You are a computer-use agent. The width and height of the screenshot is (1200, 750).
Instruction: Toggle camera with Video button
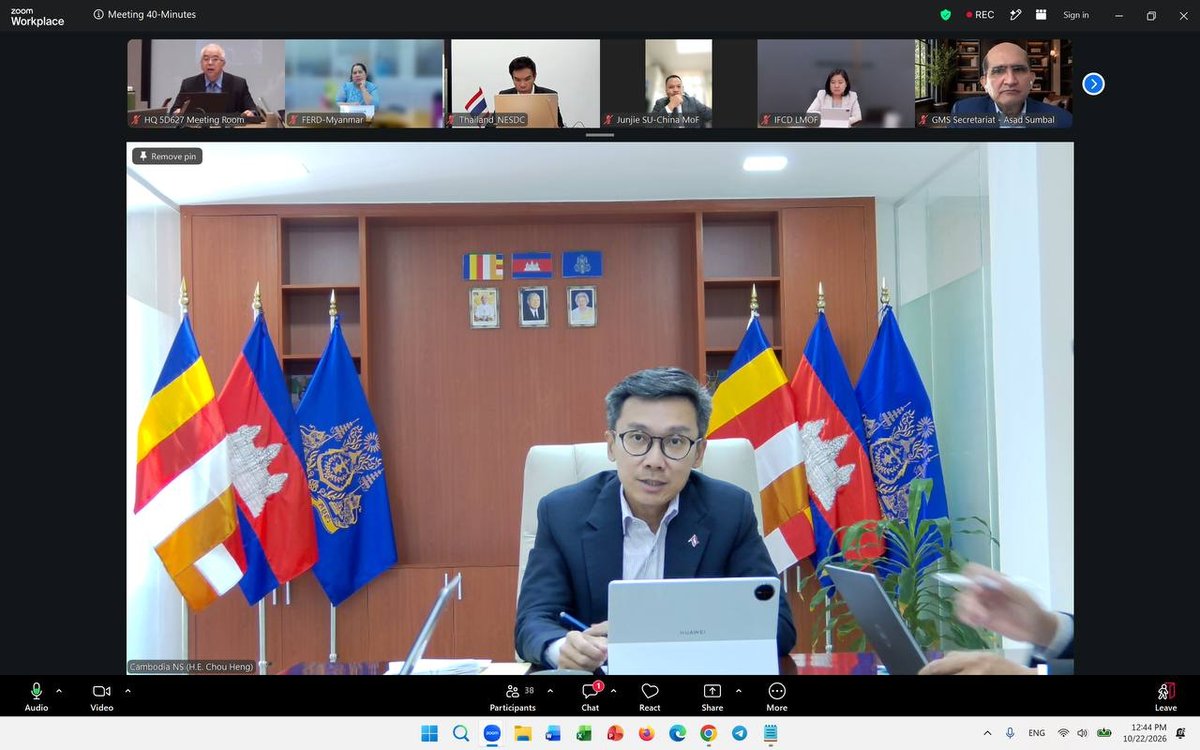click(101, 697)
